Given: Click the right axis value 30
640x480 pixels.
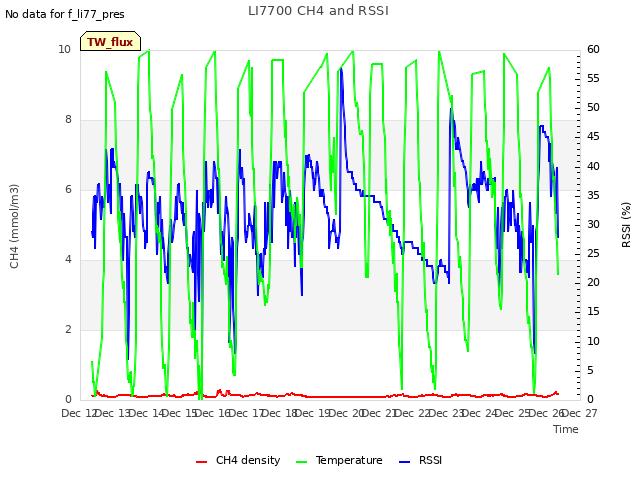Looking at the screenshot, I should [x=593, y=224].
